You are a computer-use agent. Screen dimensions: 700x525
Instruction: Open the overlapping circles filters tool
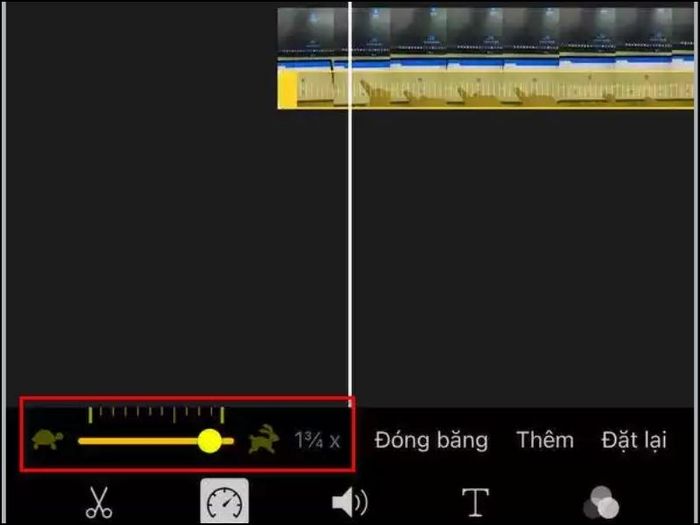601,503
